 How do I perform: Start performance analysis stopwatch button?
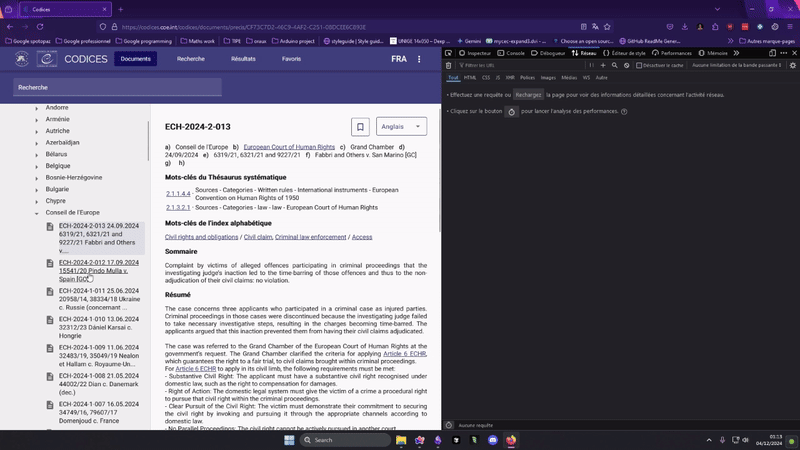pyautogui.click(x=512, y=112)
